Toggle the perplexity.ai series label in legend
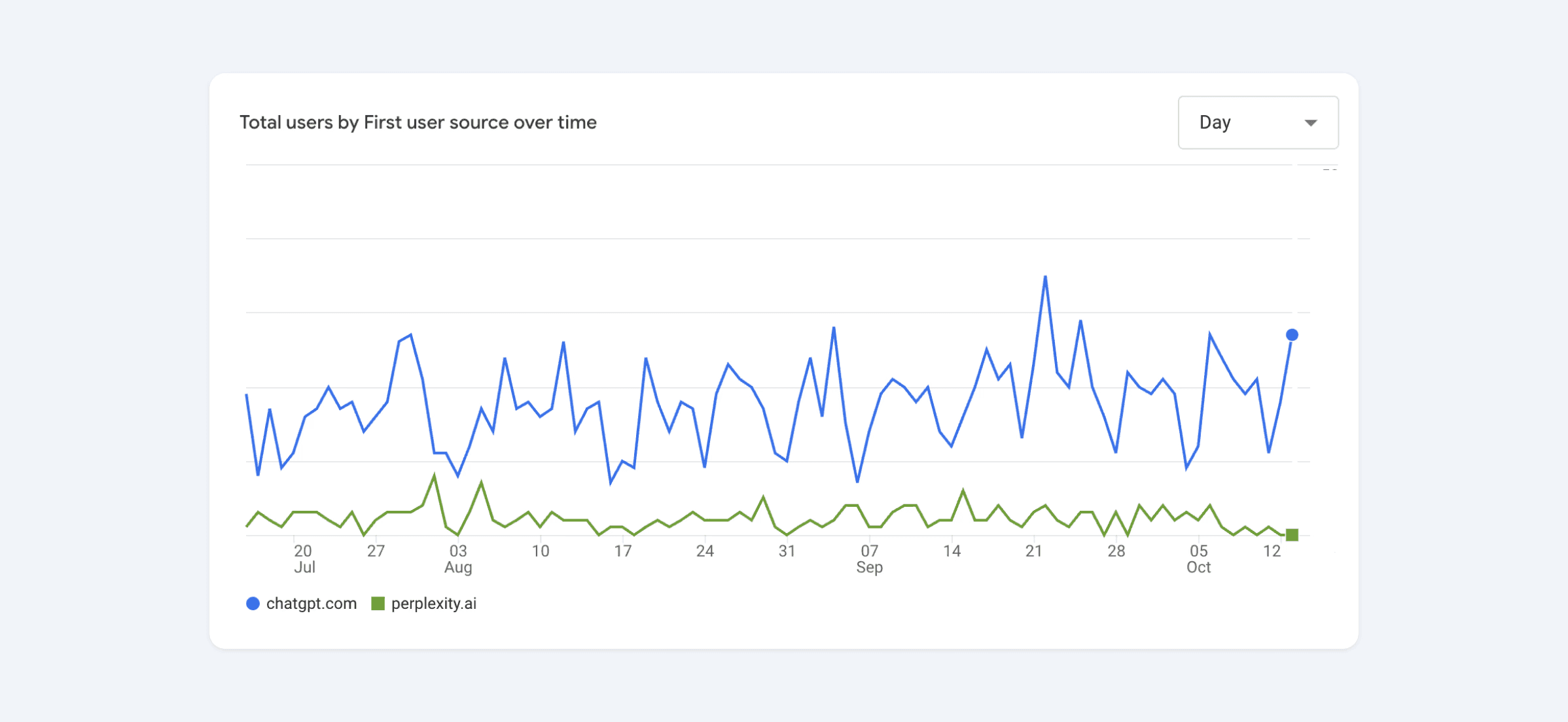The image size is (1568, 722). point(433,604)
